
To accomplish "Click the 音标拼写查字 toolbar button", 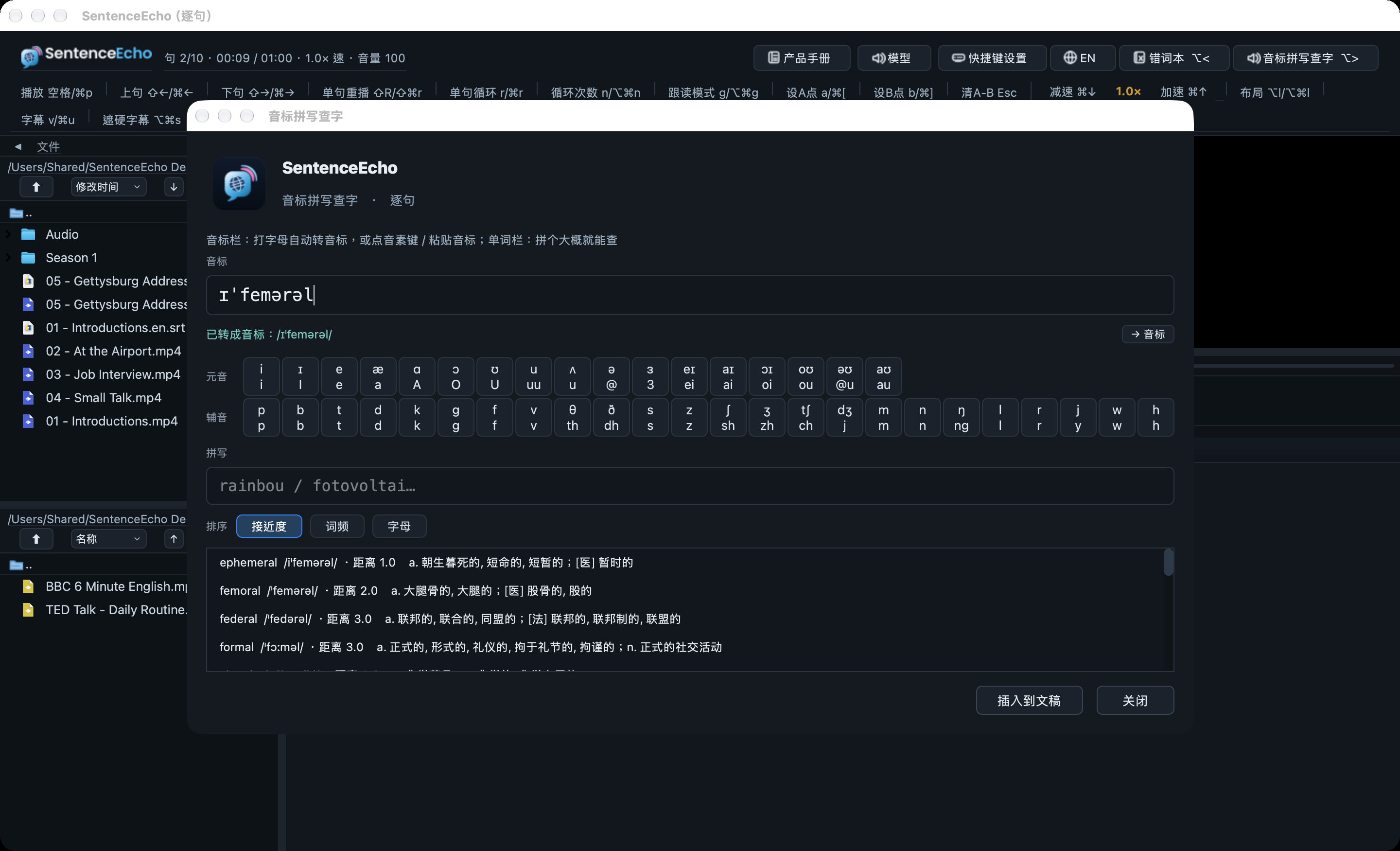I will pyautogui.click(x=1305, y=58).
